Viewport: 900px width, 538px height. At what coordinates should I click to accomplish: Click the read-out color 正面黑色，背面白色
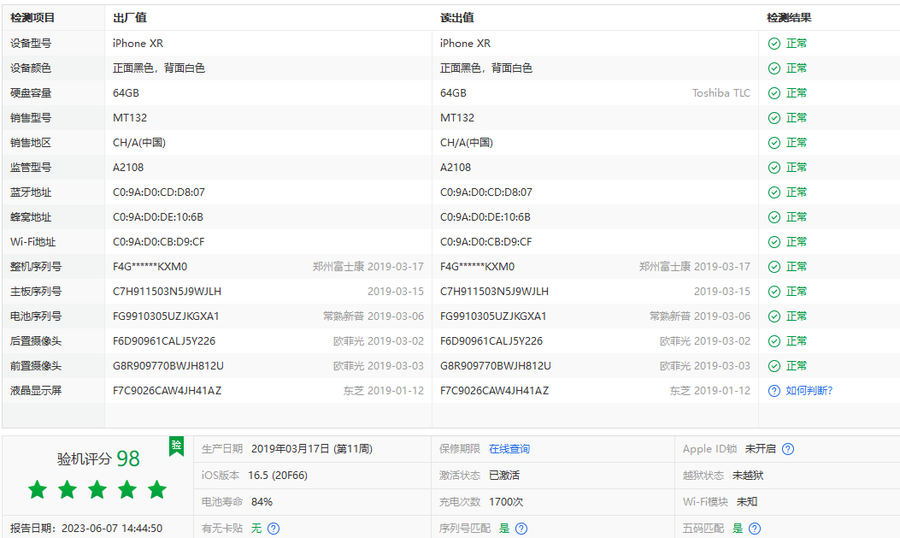[486, 68]
